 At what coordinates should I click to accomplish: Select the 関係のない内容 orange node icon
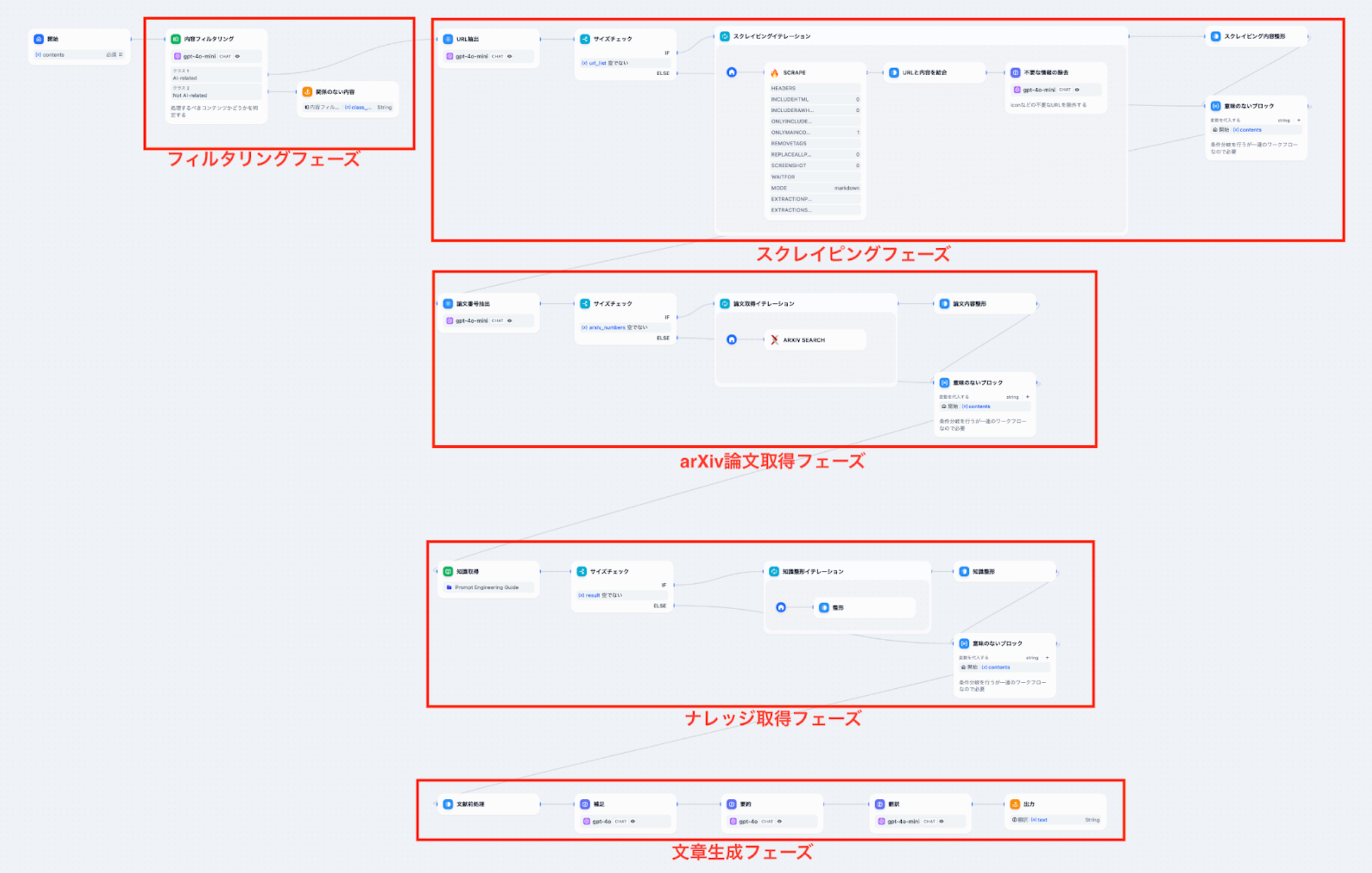coord(307,92)
